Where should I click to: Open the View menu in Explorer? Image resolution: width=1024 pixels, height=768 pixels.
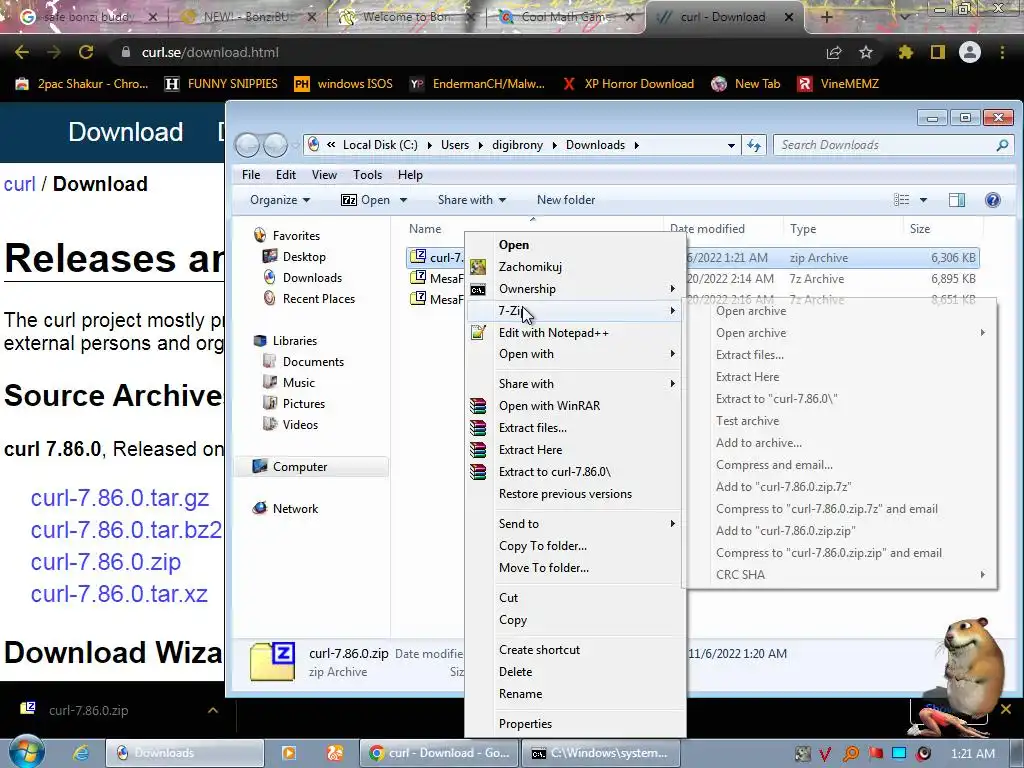tap(324, 175)
